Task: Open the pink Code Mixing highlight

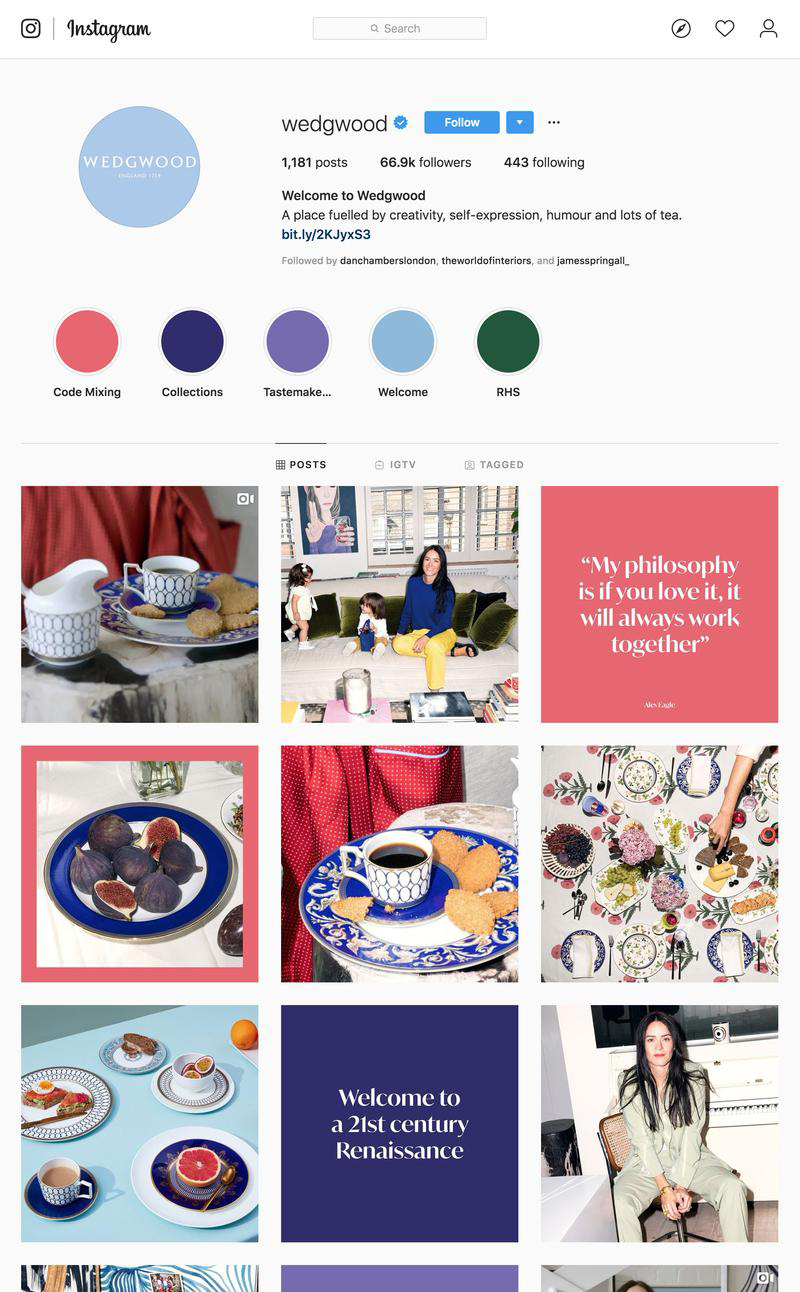Action: (x=87, y=341)
